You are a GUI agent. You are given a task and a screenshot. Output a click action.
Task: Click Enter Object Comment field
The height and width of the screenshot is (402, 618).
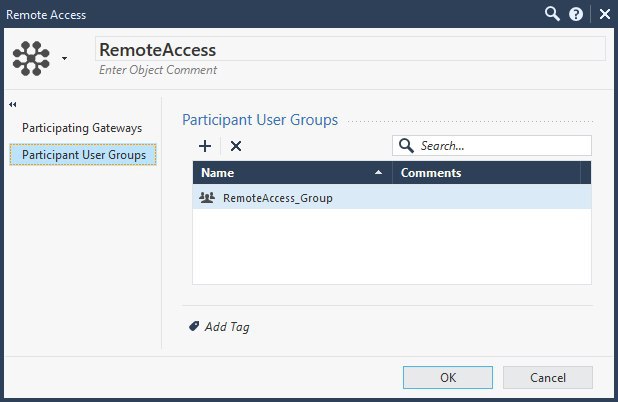tap(158, 70)
